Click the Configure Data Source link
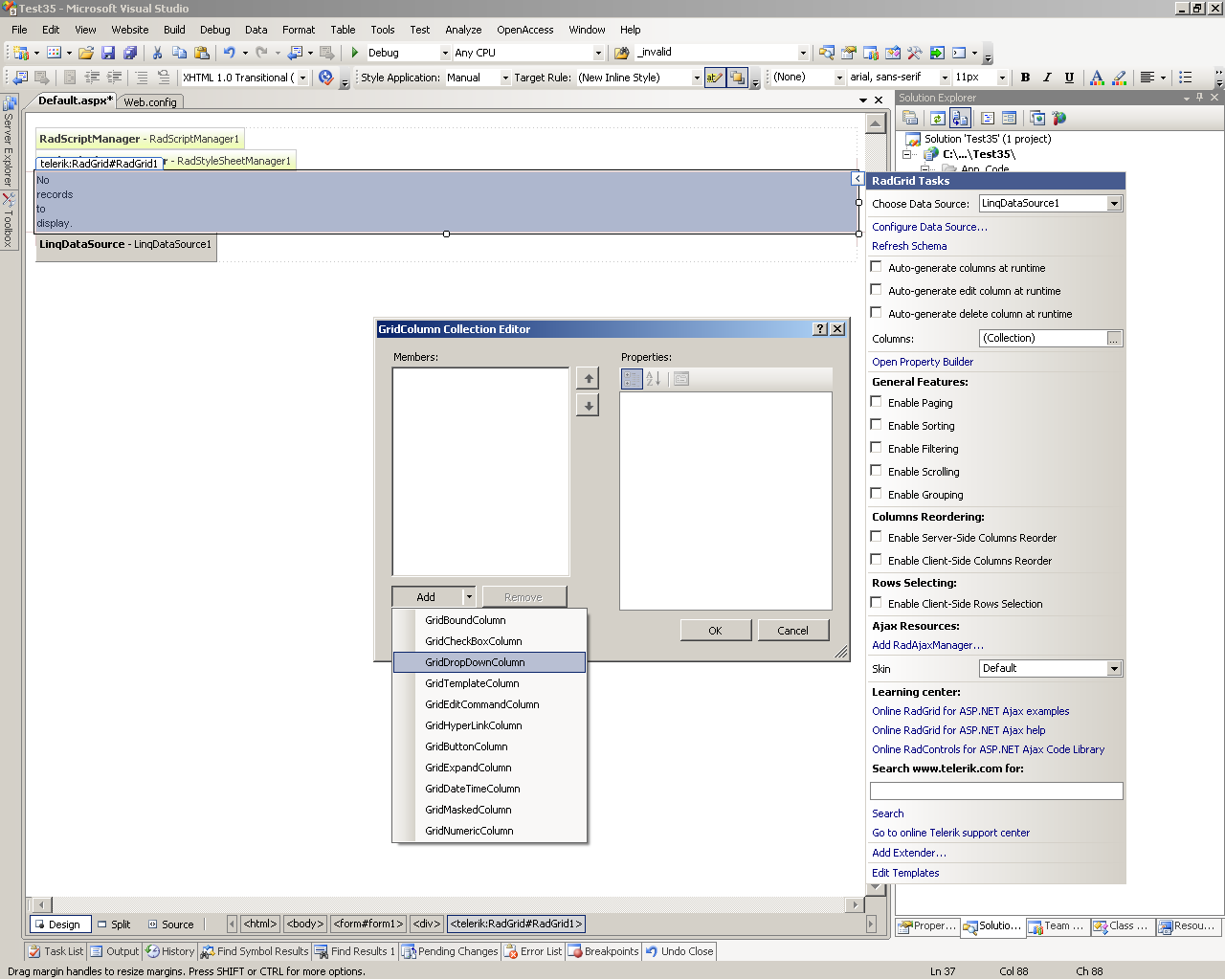1225x980 pixels. click(x=929, y=227)
